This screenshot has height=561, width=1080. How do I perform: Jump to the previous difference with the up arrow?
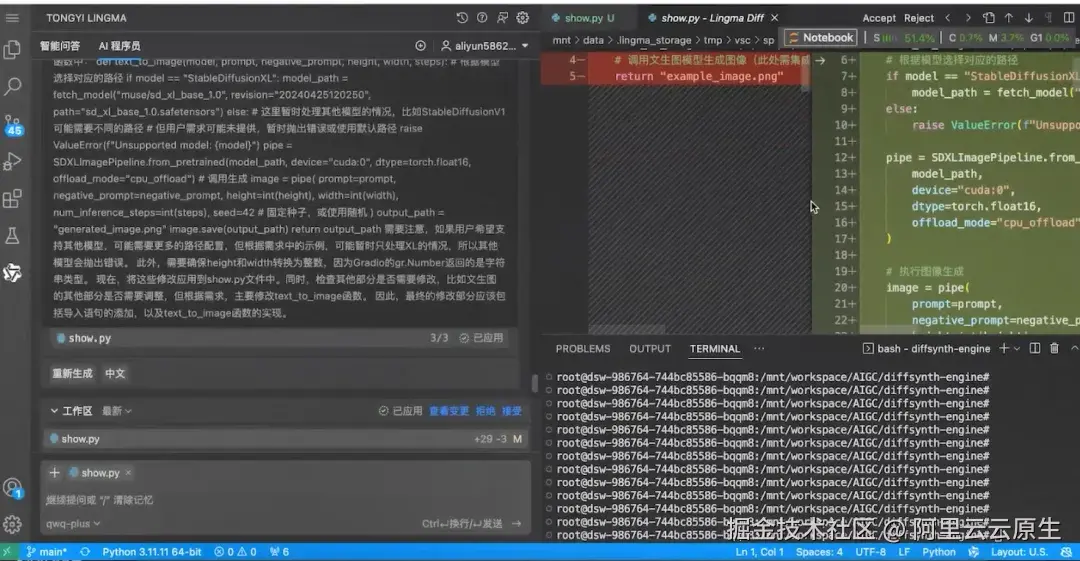tap(1008, 18)
